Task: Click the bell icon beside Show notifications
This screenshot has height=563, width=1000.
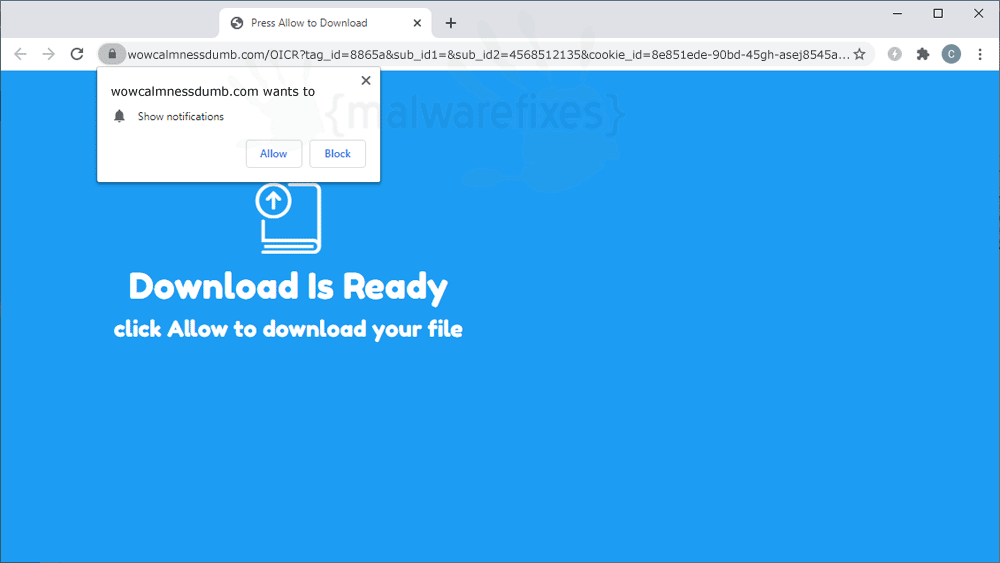Action: [x=119, y=116]
